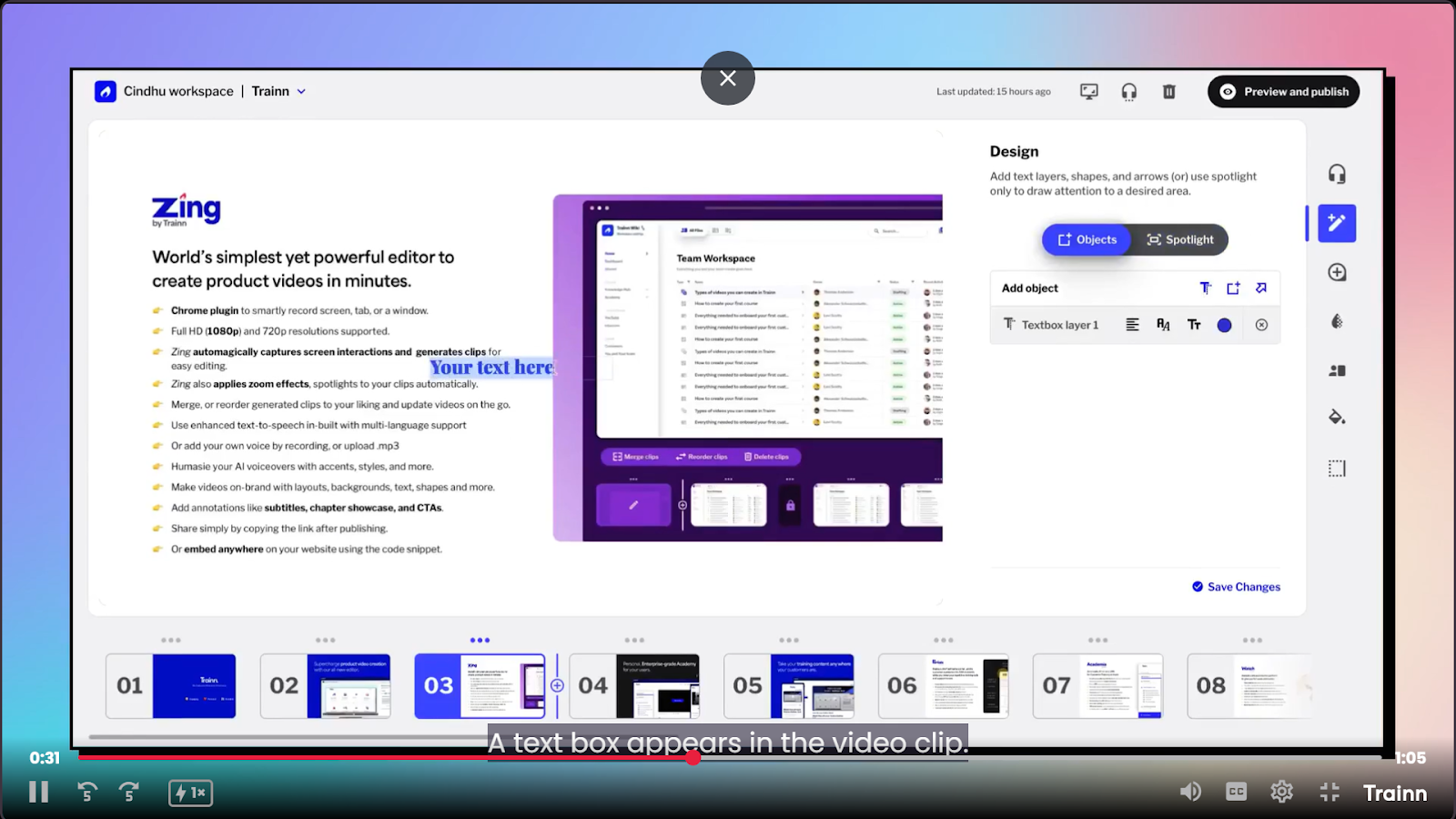Open options dots above clip 05

789,641
